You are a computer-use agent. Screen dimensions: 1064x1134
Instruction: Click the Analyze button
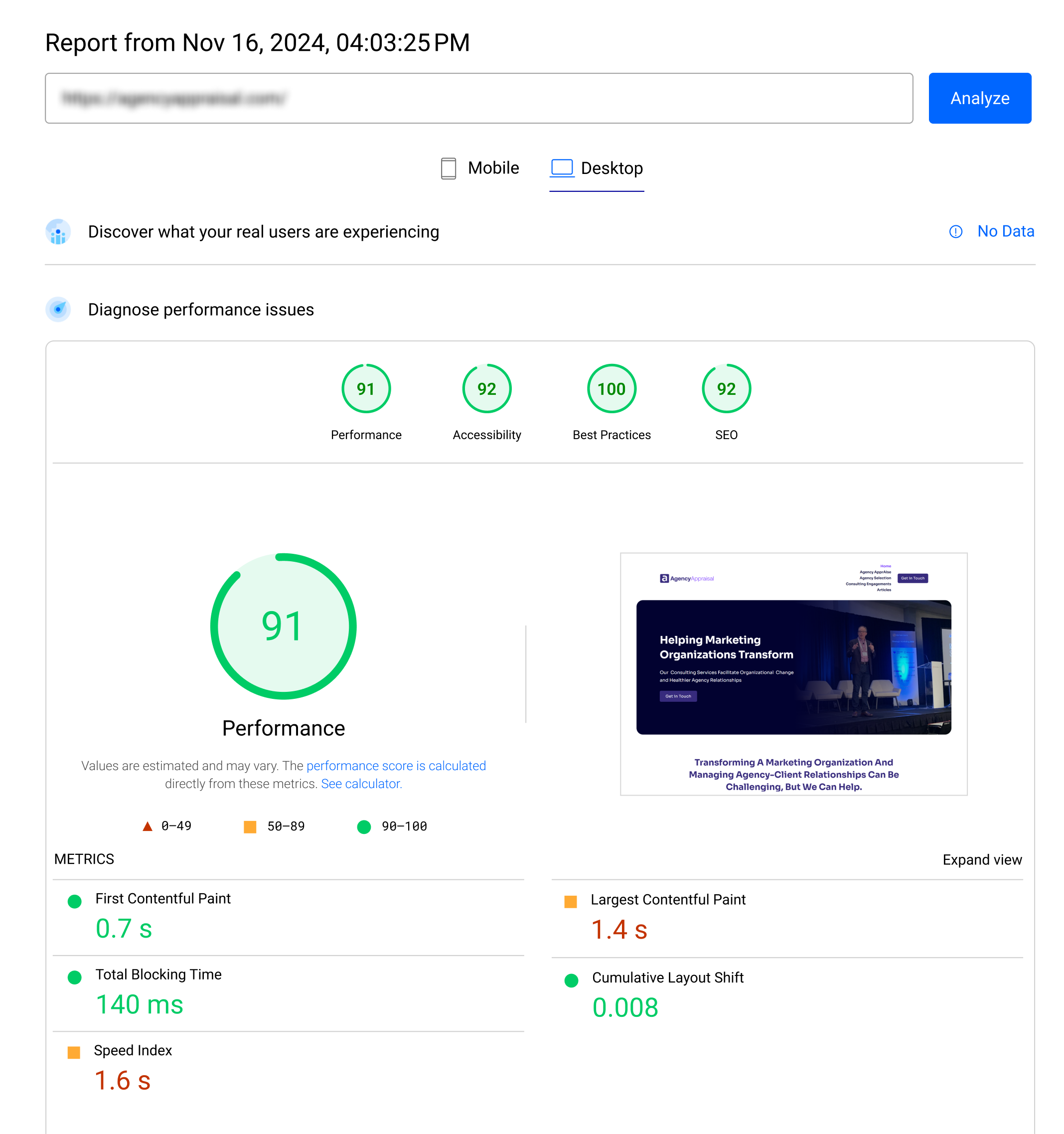[x=979, y=98]
